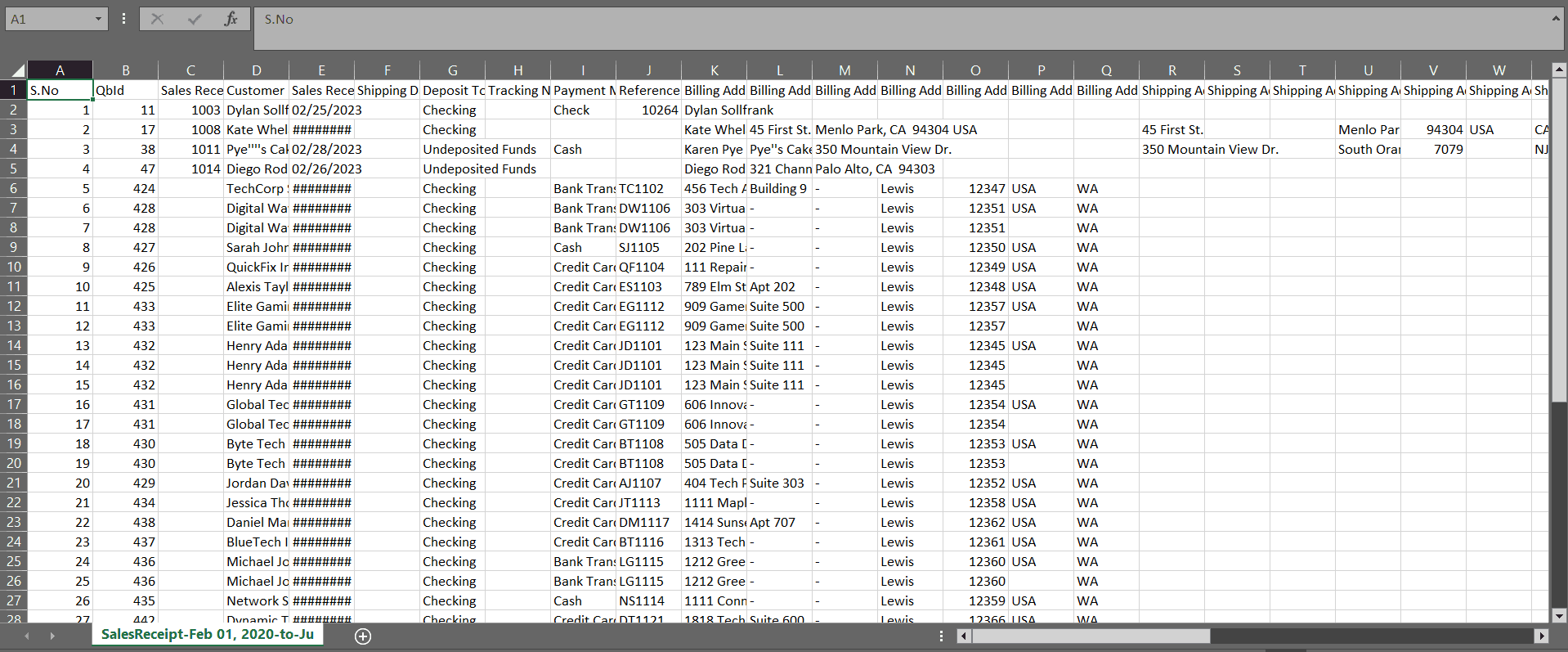
Task: Select column V header
Action: click(1433, 70)
